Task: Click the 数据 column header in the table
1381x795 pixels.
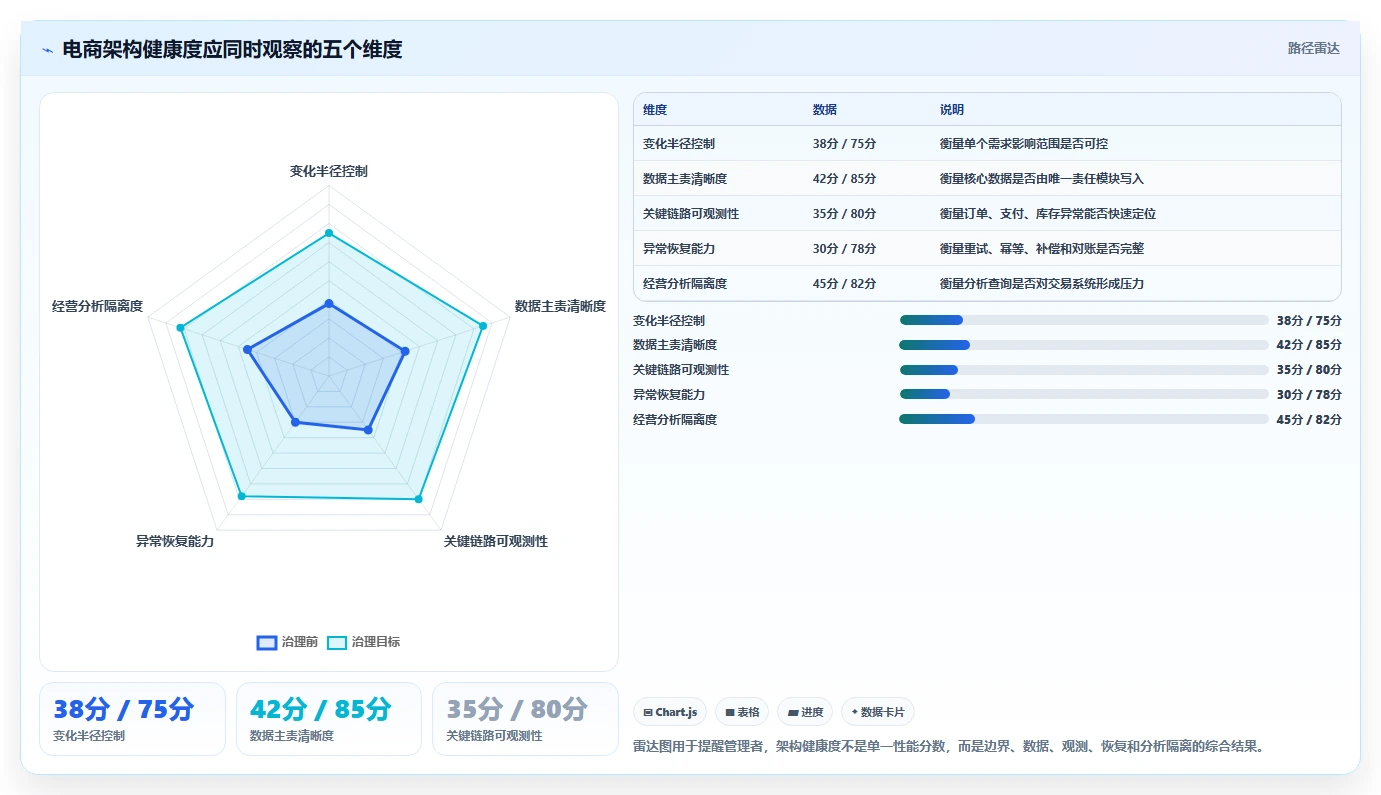Action: point(825,110)
